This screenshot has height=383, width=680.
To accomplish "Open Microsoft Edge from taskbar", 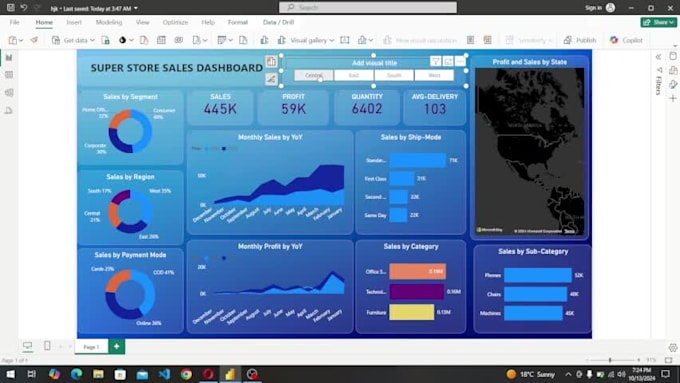I will click(76, 374).
